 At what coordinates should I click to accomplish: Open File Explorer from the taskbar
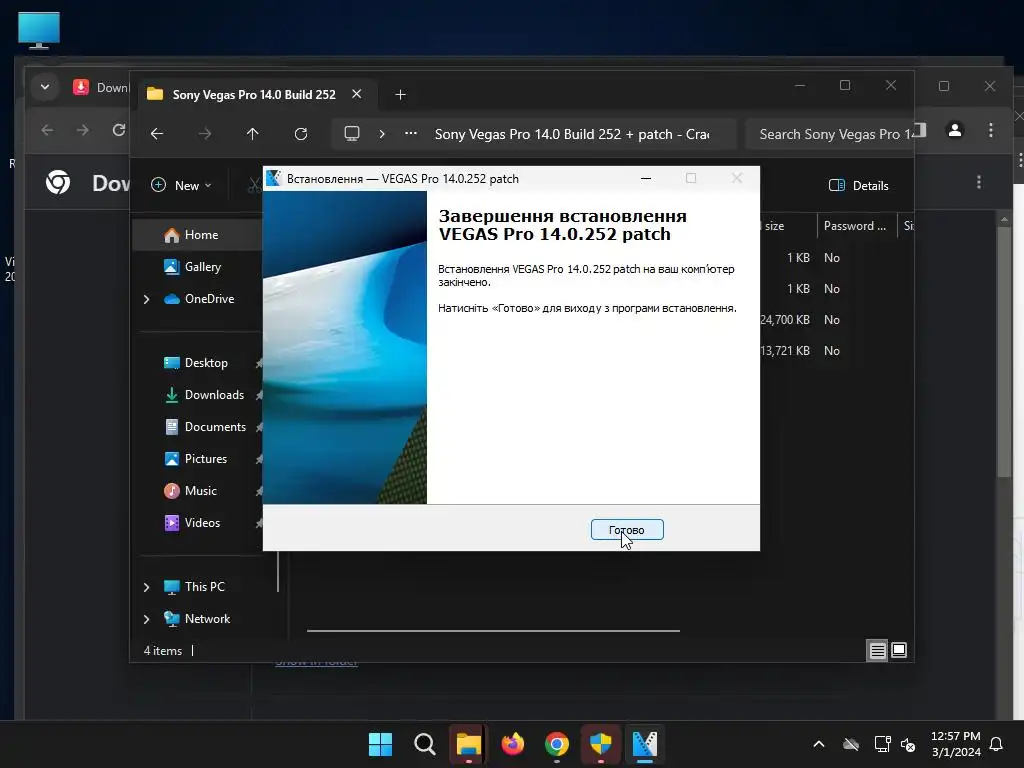pyautogui.click(x=468, y=744)
